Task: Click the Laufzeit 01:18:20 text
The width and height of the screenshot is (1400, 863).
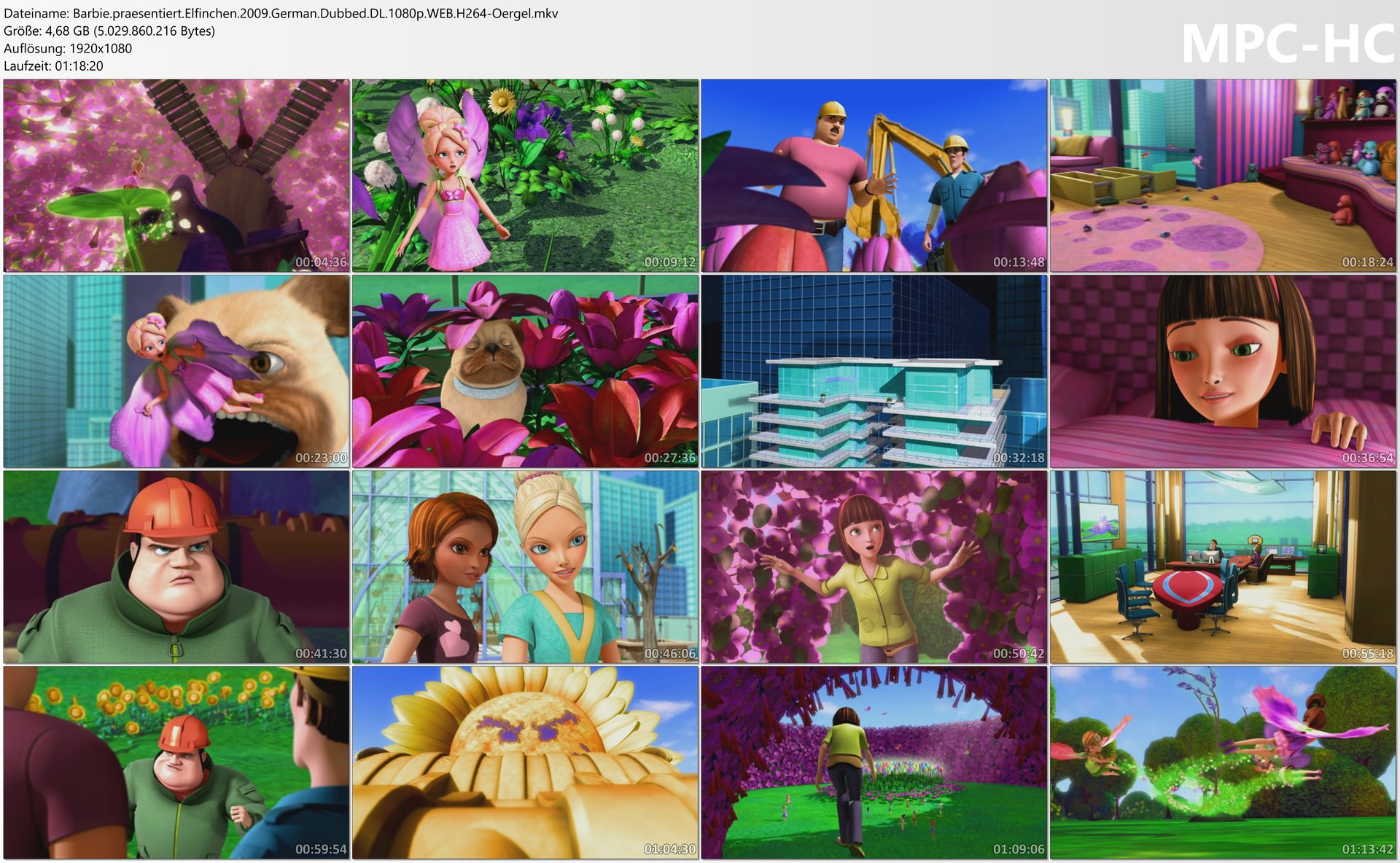Action: [x=53, y=66]
